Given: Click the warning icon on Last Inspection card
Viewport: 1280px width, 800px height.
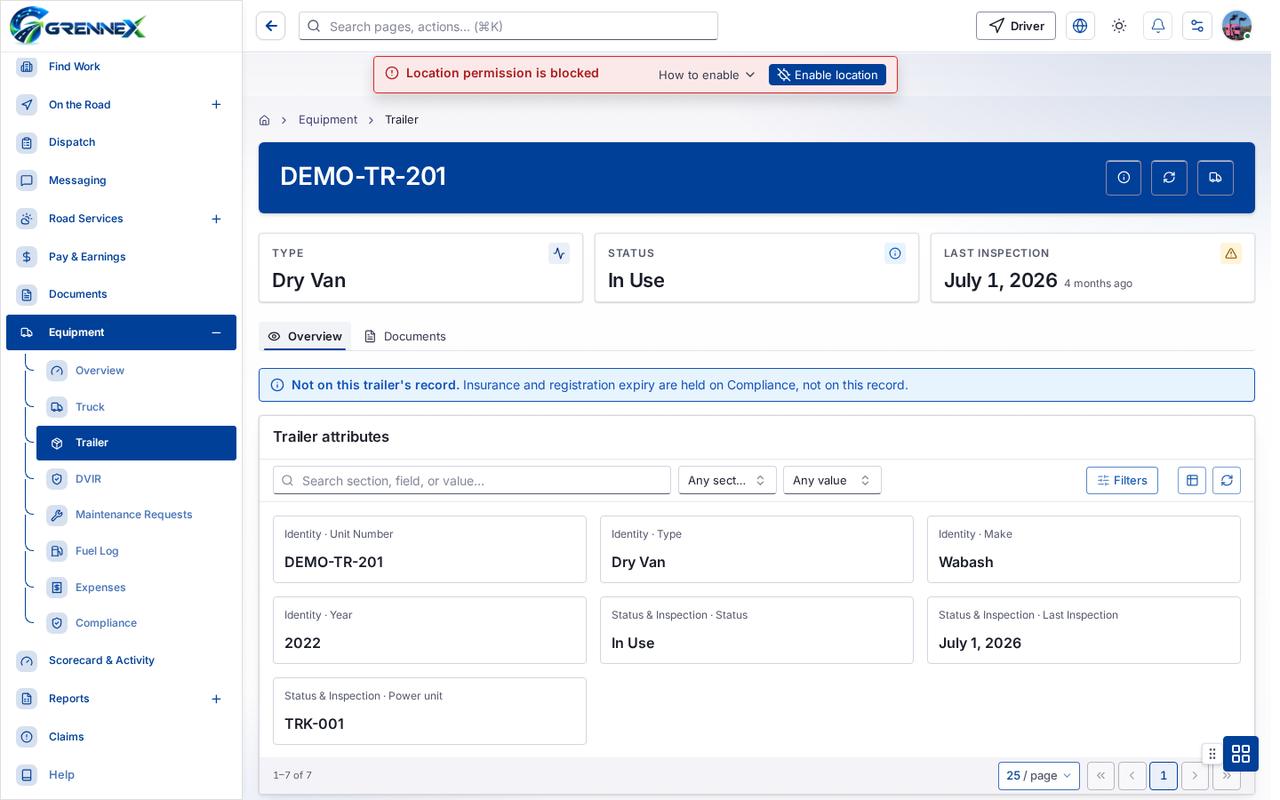Looking at the screenshot, I should pos(1231,253).
